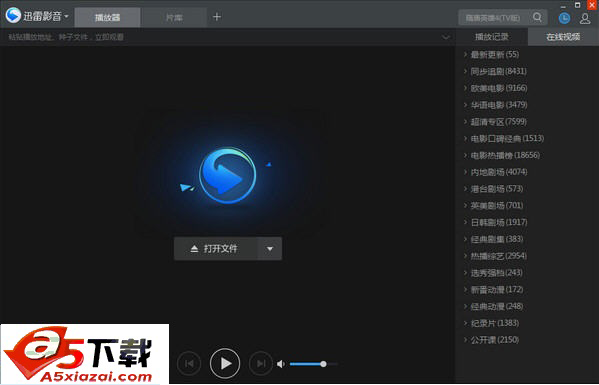The image size is (599, 385).
Task: Select 英美剧场 (701) text
Action: tap(497, 205)
